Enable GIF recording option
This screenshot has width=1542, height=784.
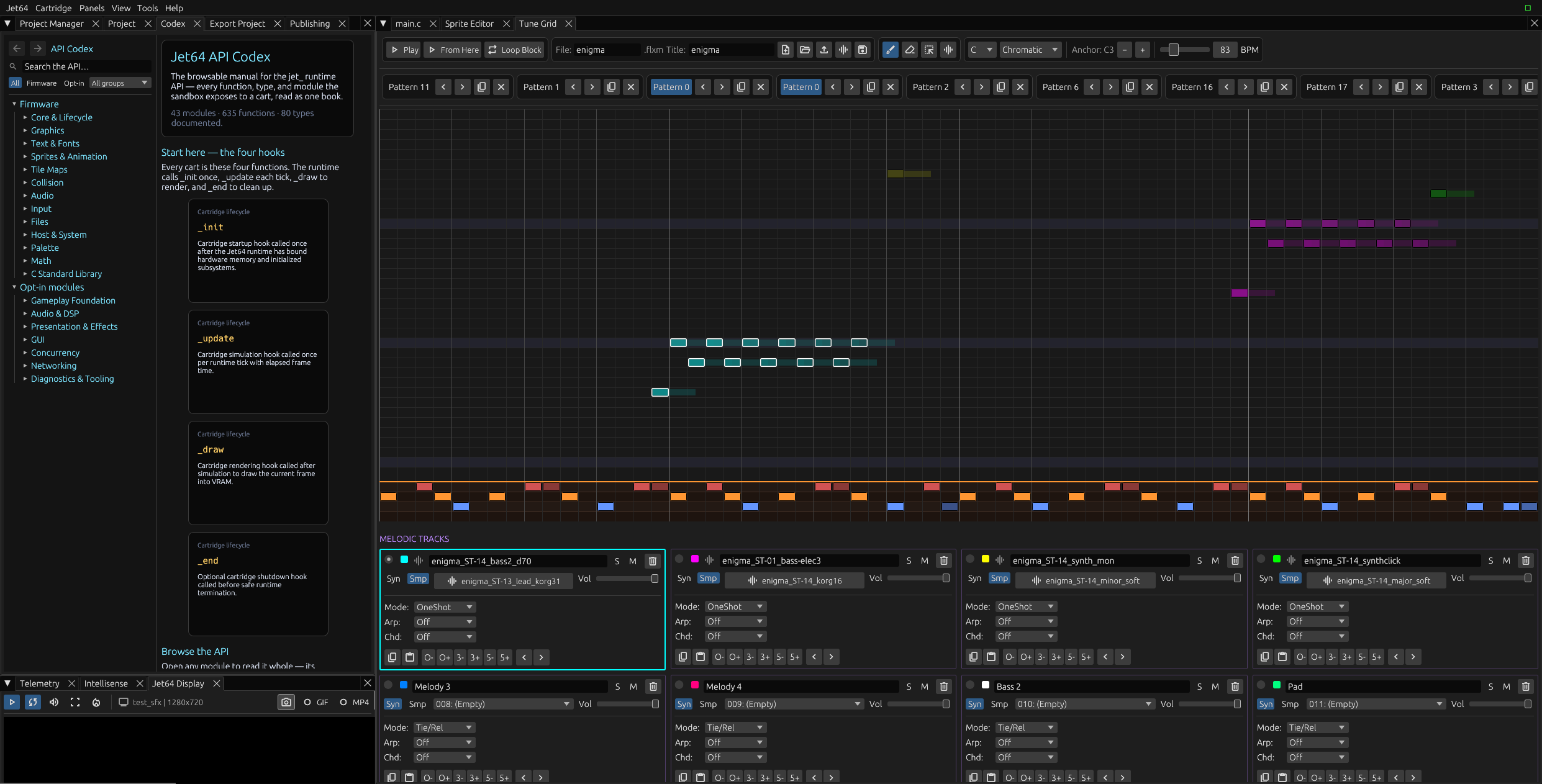pos(316,702)
